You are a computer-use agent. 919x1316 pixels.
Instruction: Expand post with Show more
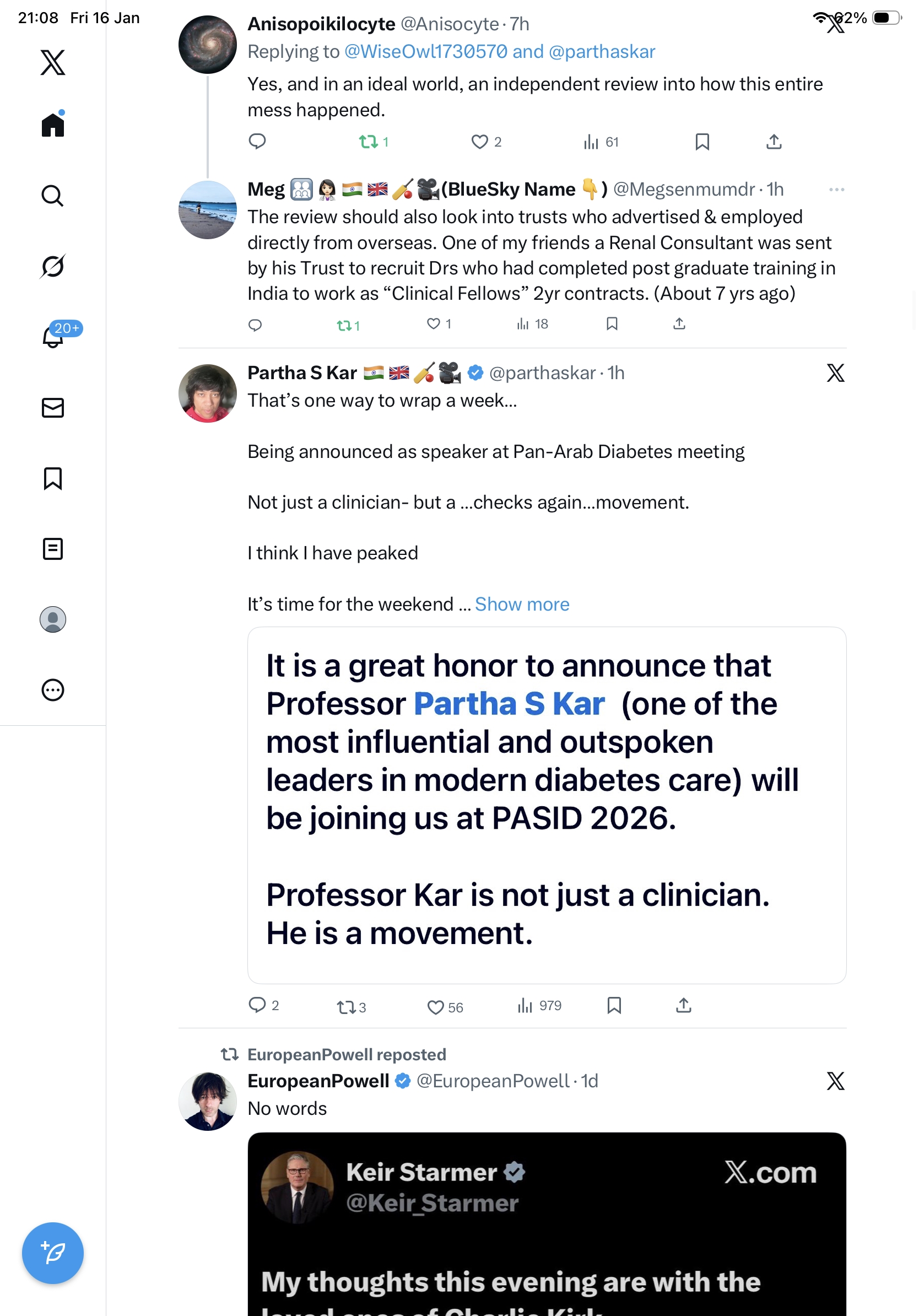click(x=522, y=604)
